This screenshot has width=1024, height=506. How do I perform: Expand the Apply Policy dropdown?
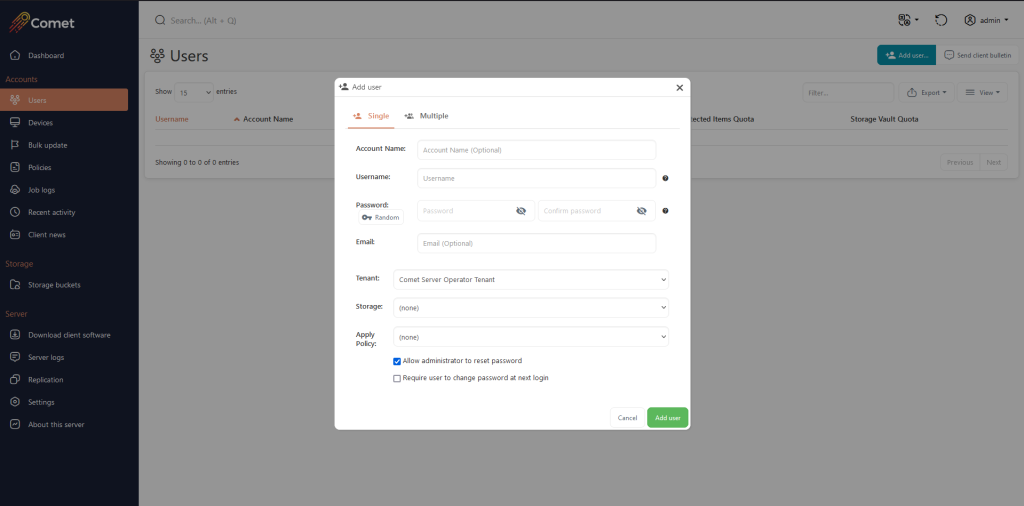531,337
